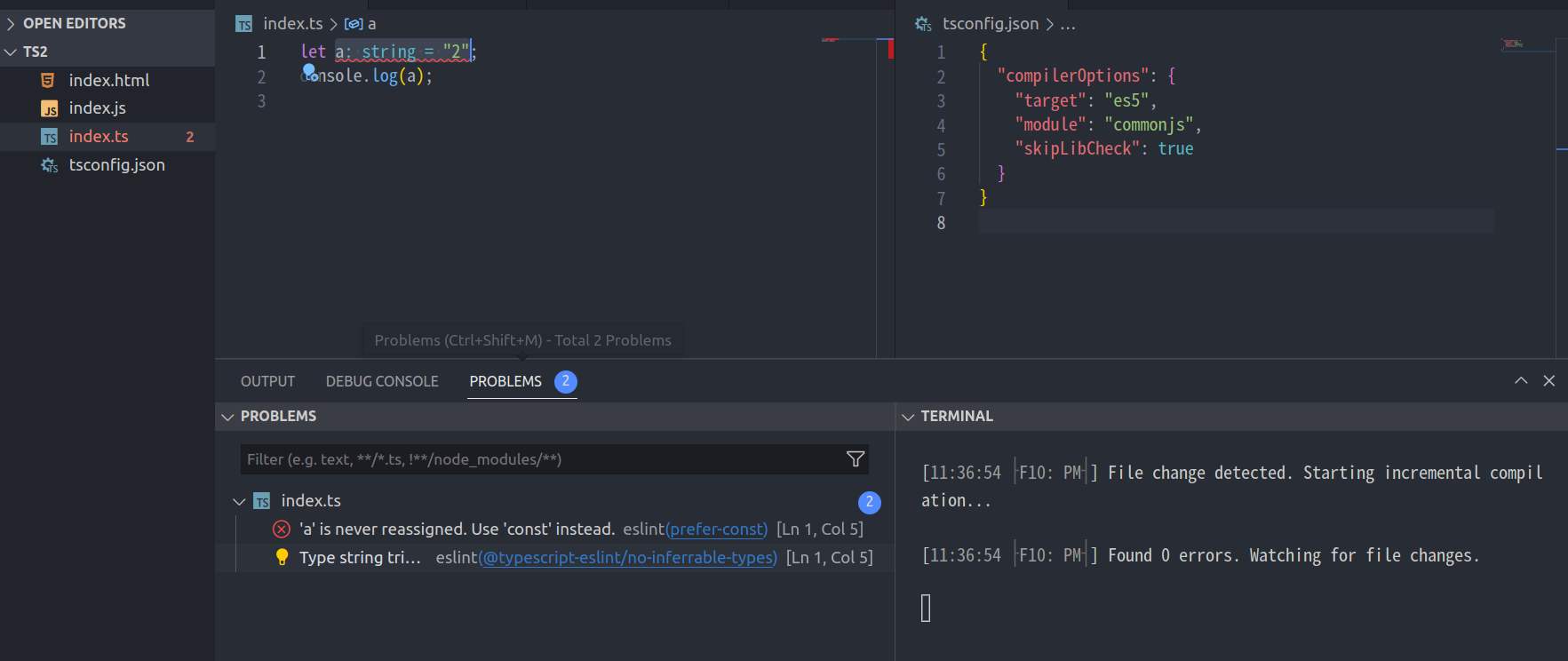Click the lightbulb icon on the Type string problem

(282, 557)
